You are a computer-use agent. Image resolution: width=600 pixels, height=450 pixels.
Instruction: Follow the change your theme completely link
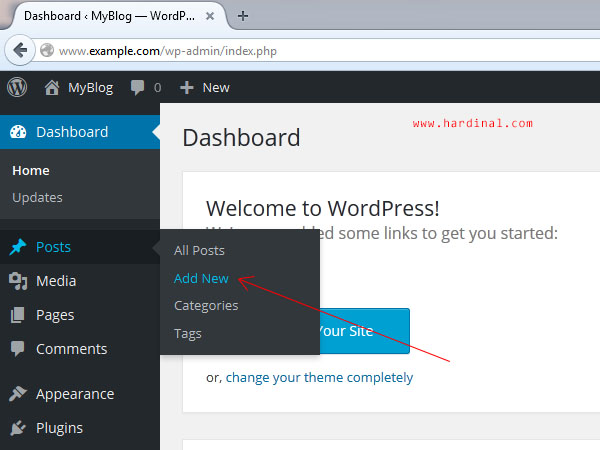click(319, 378)
